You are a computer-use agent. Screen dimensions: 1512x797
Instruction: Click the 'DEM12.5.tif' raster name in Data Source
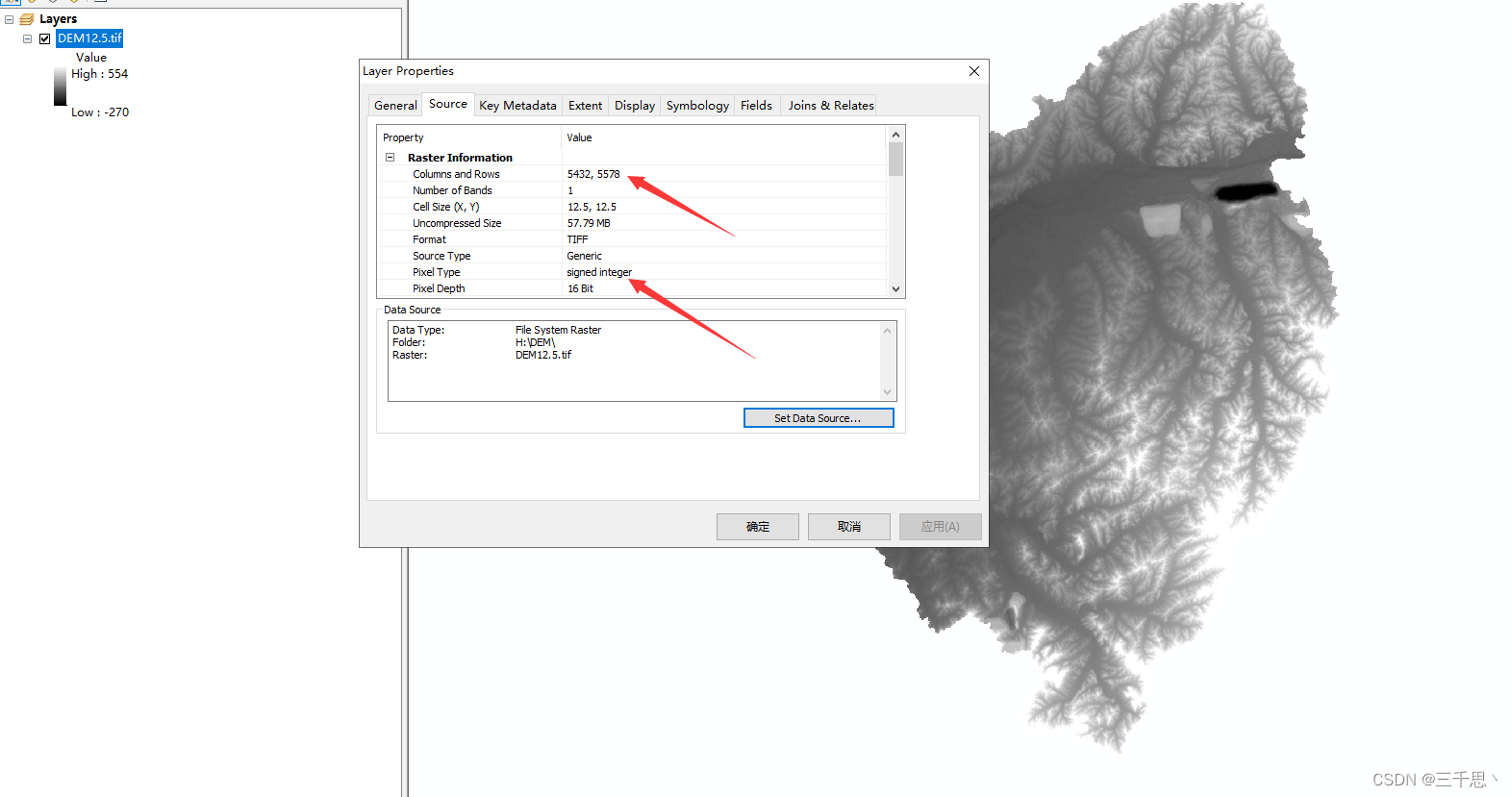[x=543, y=355]
